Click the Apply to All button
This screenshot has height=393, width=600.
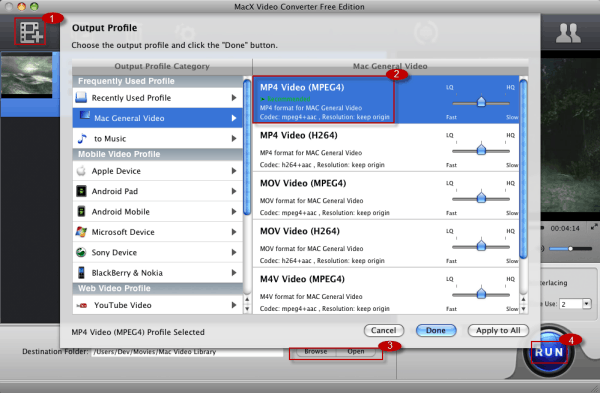498,330
